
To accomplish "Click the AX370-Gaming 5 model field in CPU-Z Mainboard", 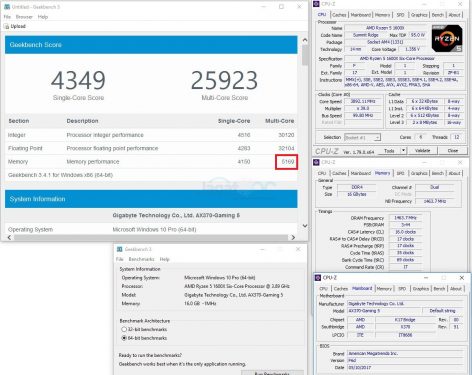I will pos(384,311).
